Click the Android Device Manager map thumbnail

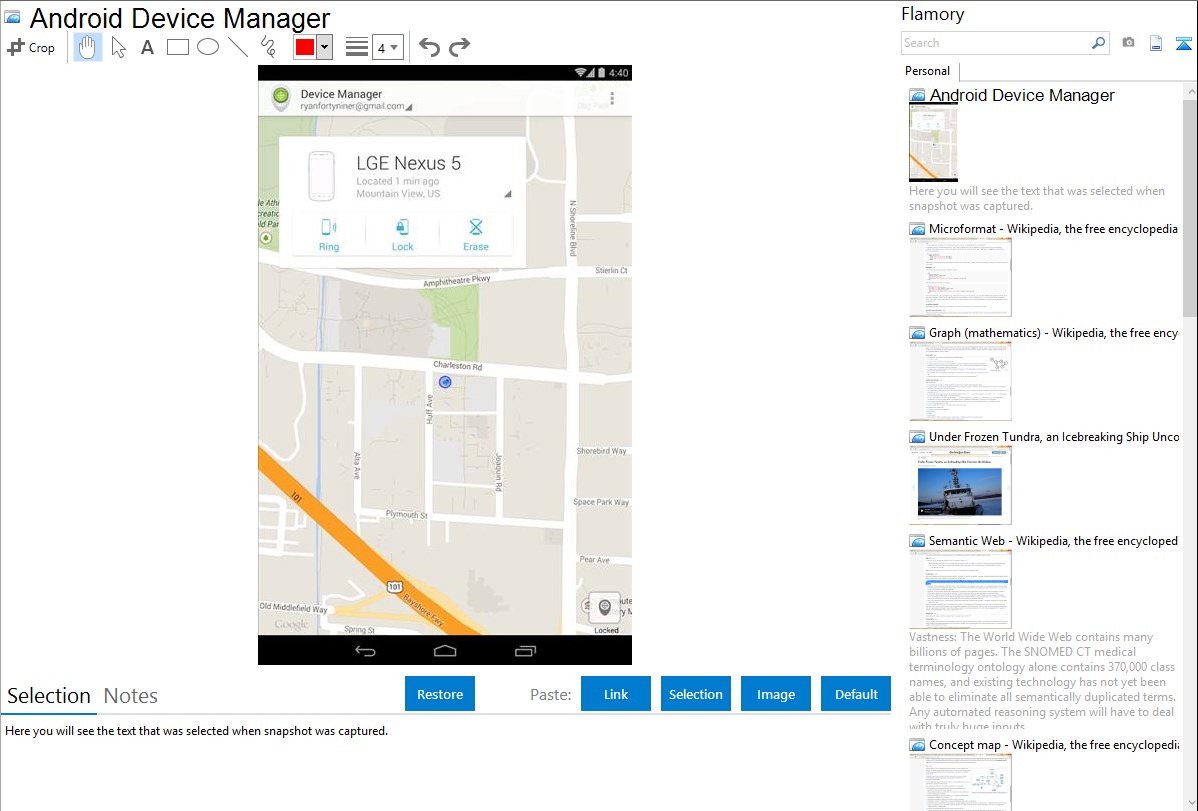click(933, 143)
